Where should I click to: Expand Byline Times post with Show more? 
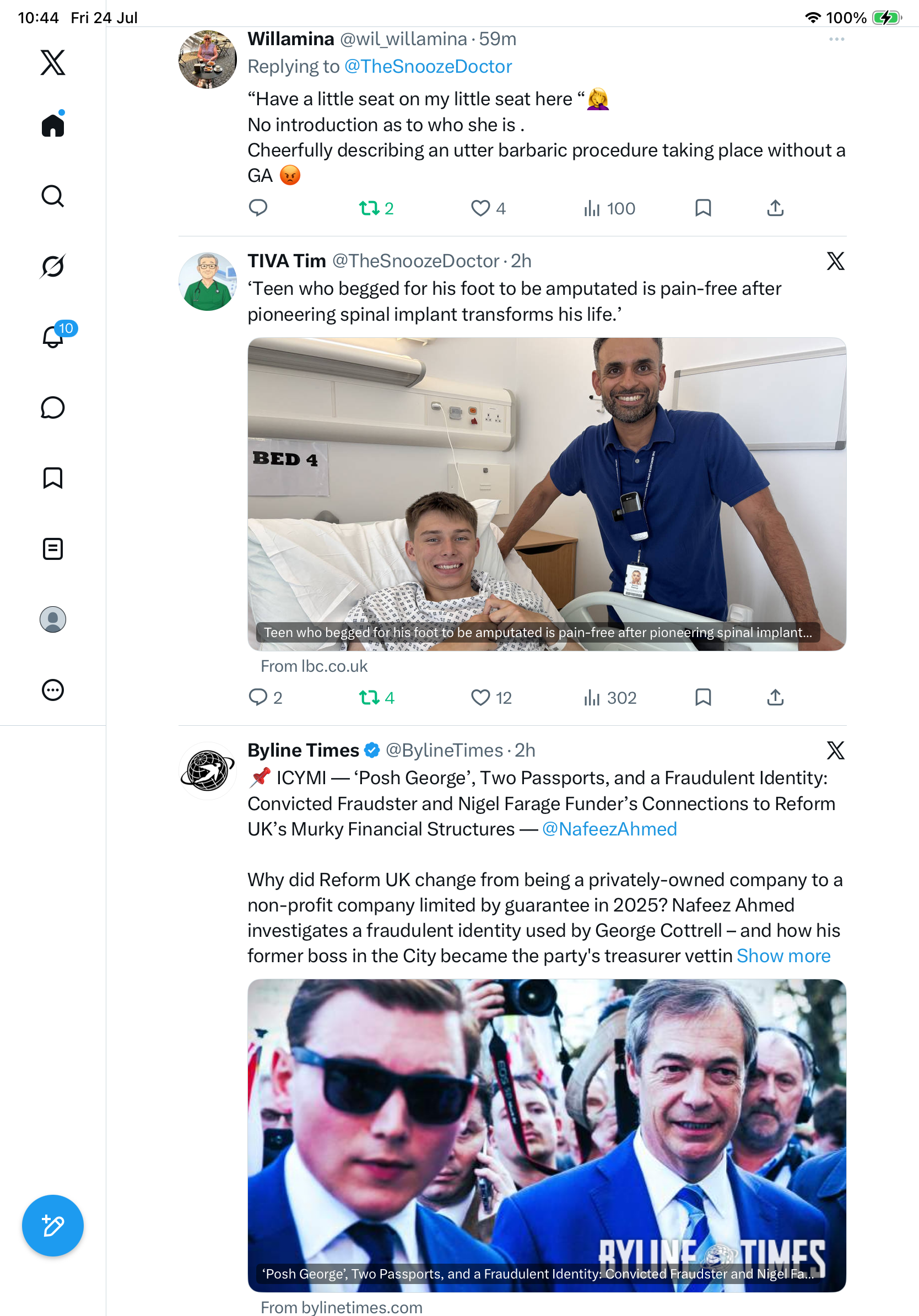pos(783,956)
